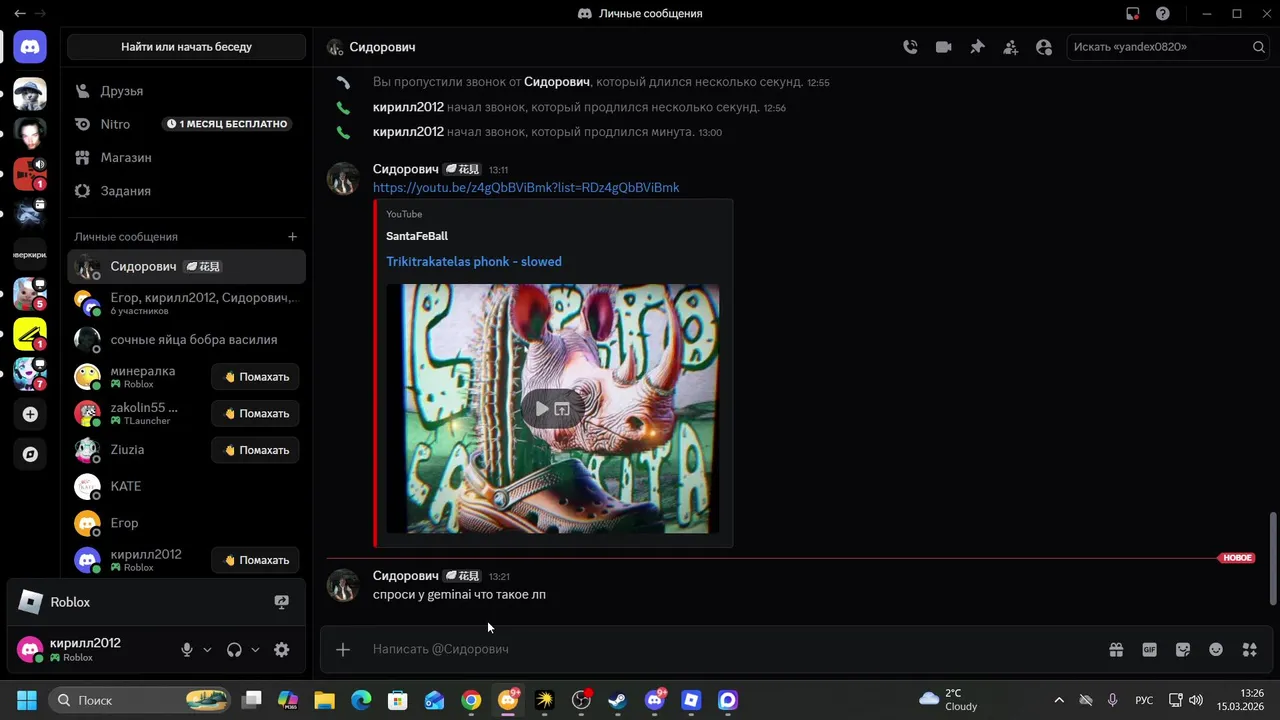
Task: Toggle headphones deafen
Action: pos(234,650)
